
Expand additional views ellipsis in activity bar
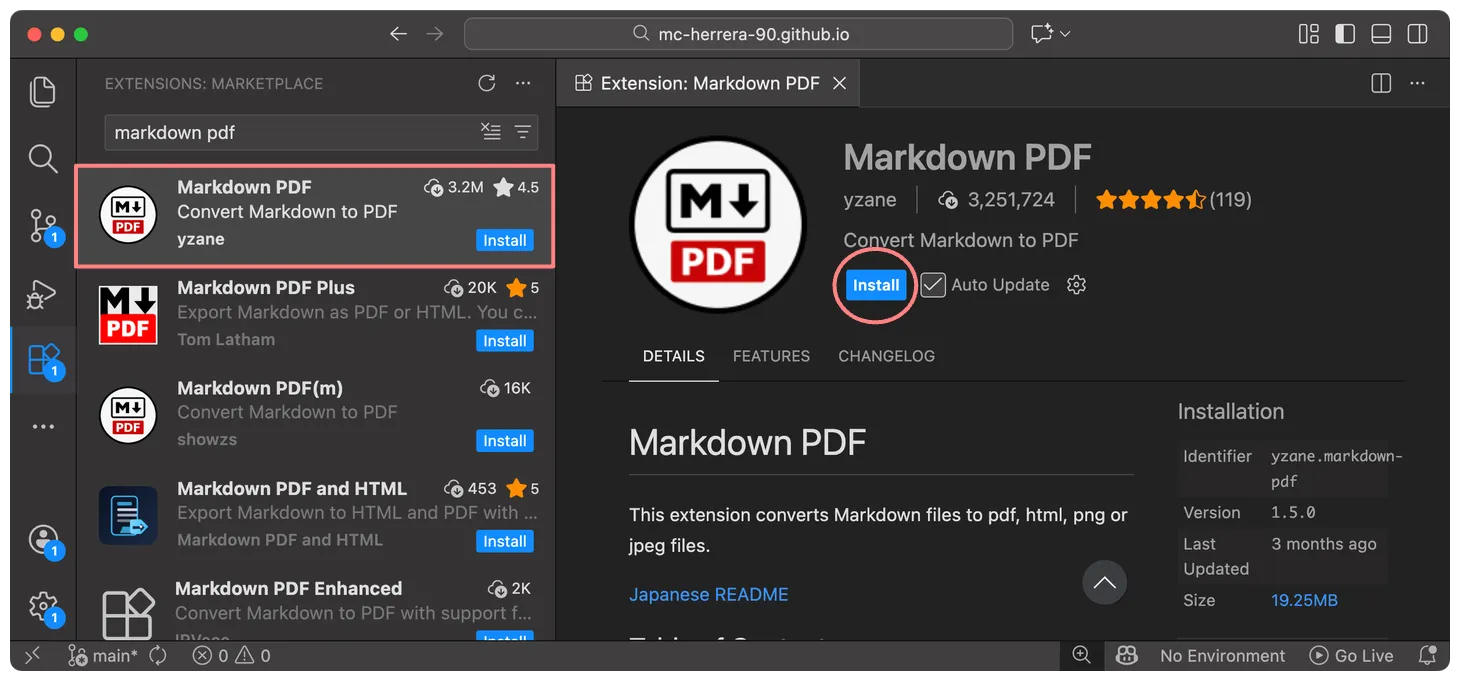42,427
